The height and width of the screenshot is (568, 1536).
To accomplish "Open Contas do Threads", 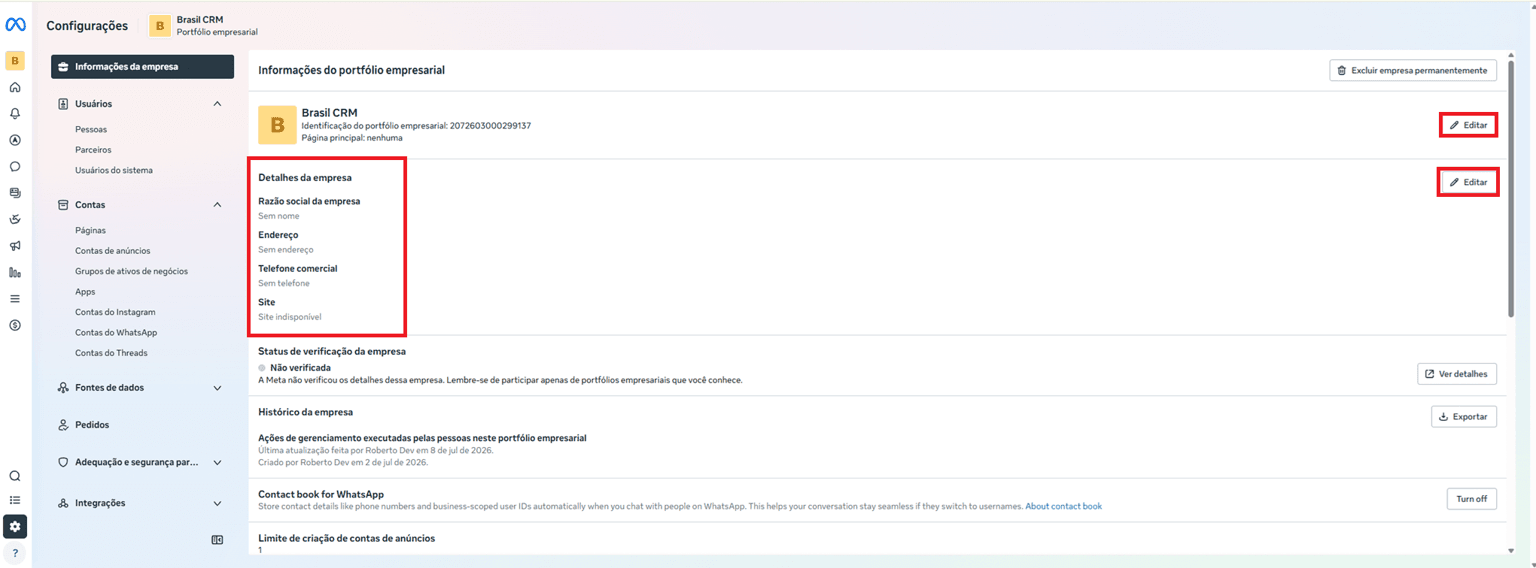I will click(x=111, y=353).
